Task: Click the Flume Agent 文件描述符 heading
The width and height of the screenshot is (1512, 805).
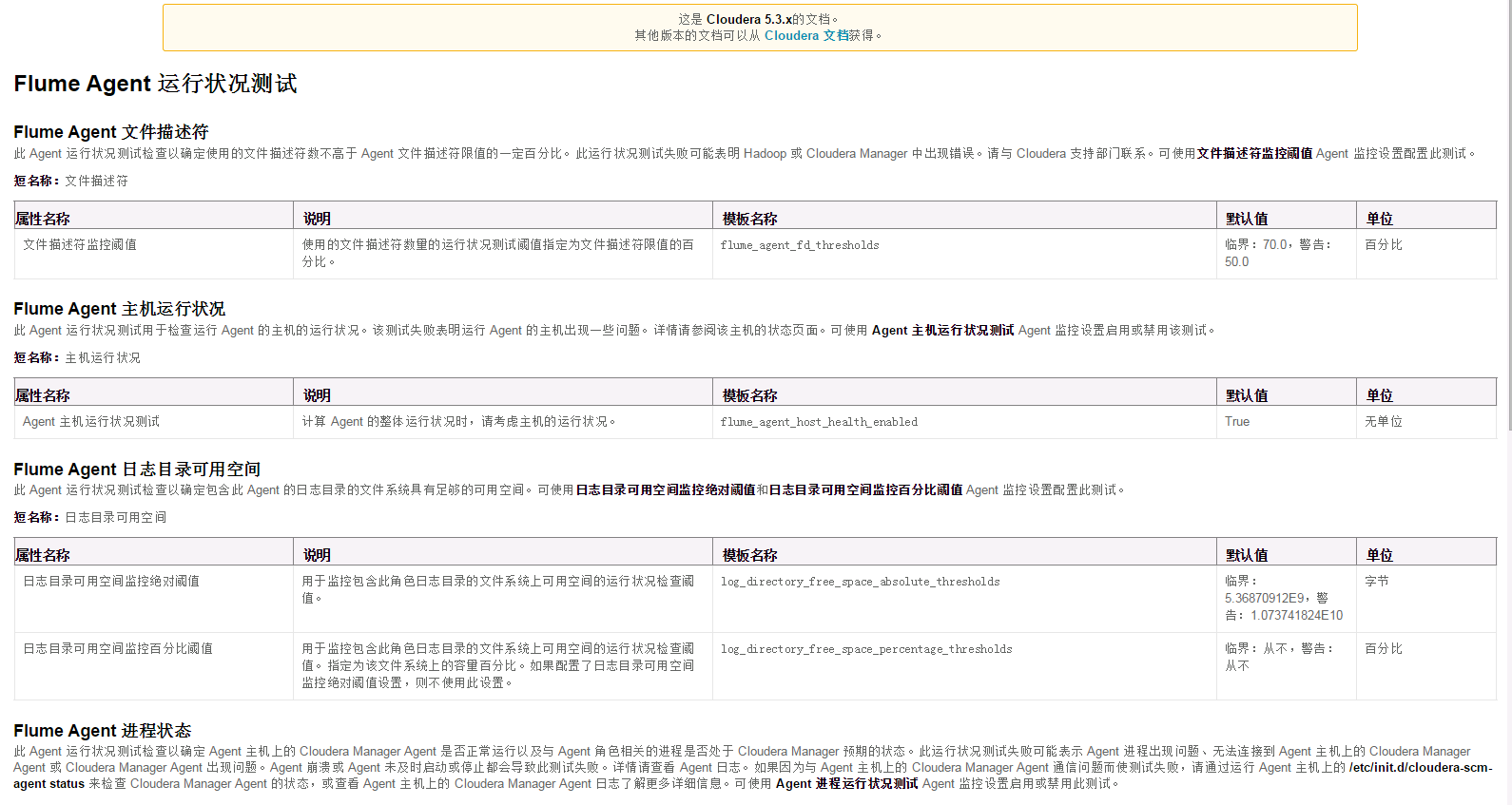Action: [x=110, y=132]
